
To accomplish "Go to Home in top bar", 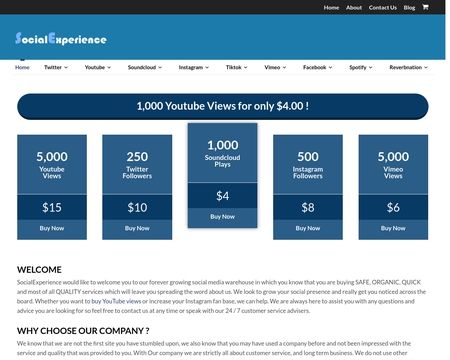I will coord(331,7).
